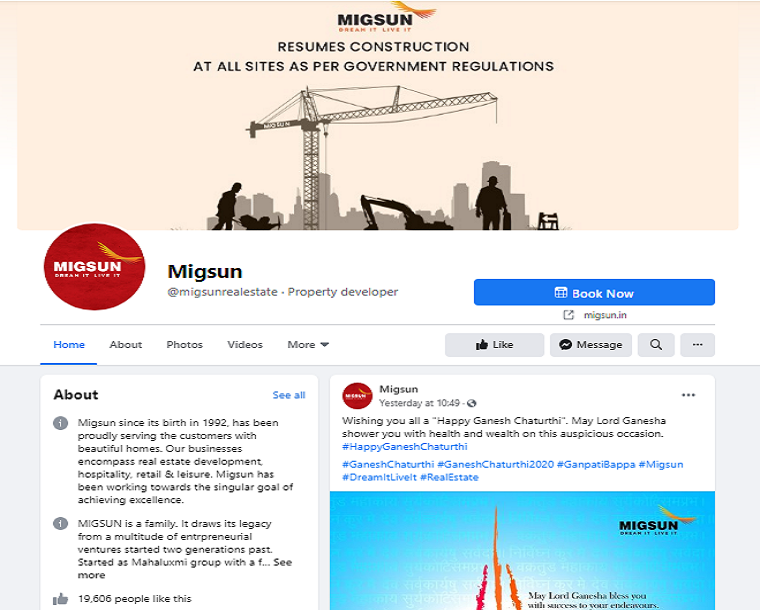Switch to the About tab
The height and width of the screenshot is (610, 760).
[126, 344]
